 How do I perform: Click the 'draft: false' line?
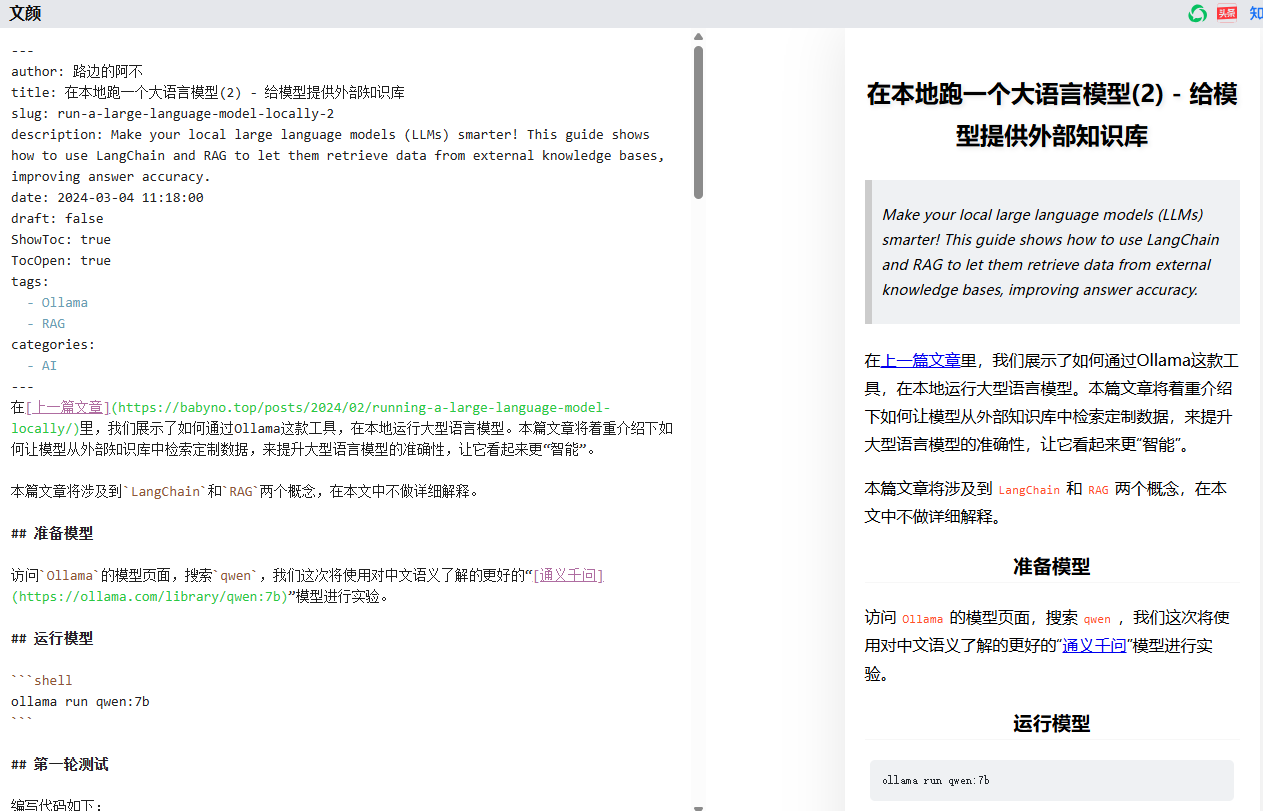point(57,219)
